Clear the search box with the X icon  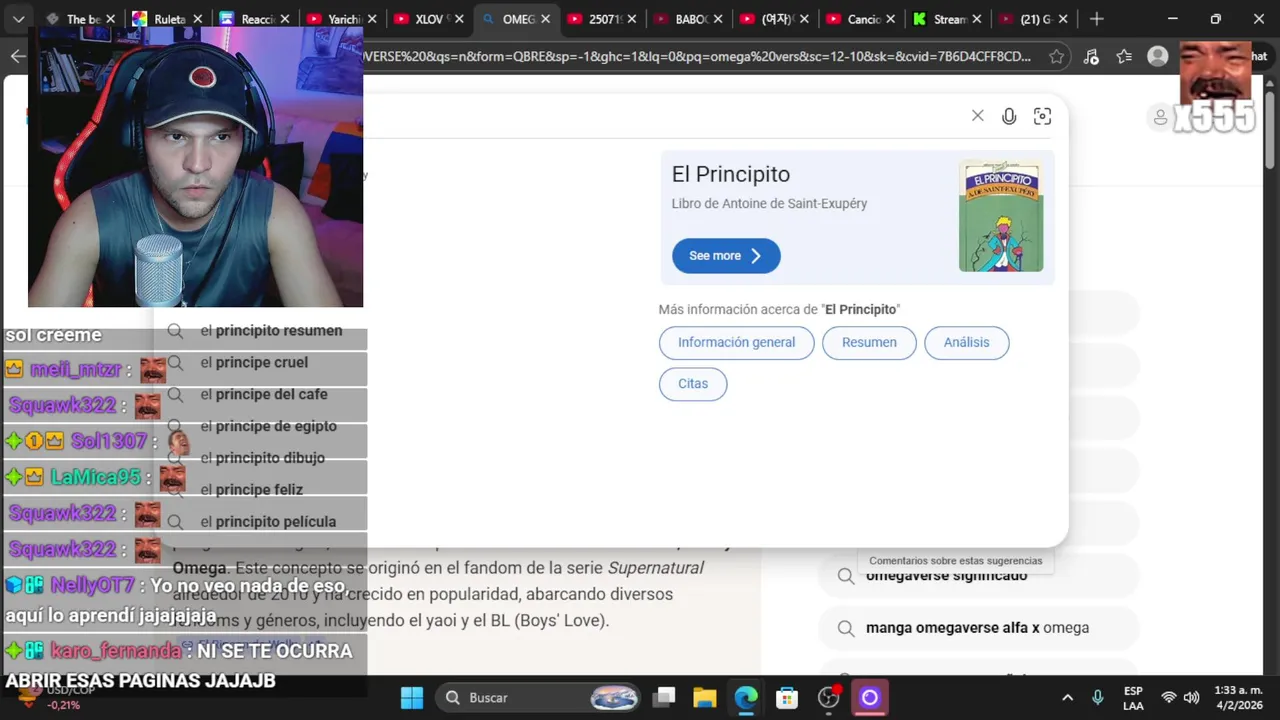coord(977,116)
